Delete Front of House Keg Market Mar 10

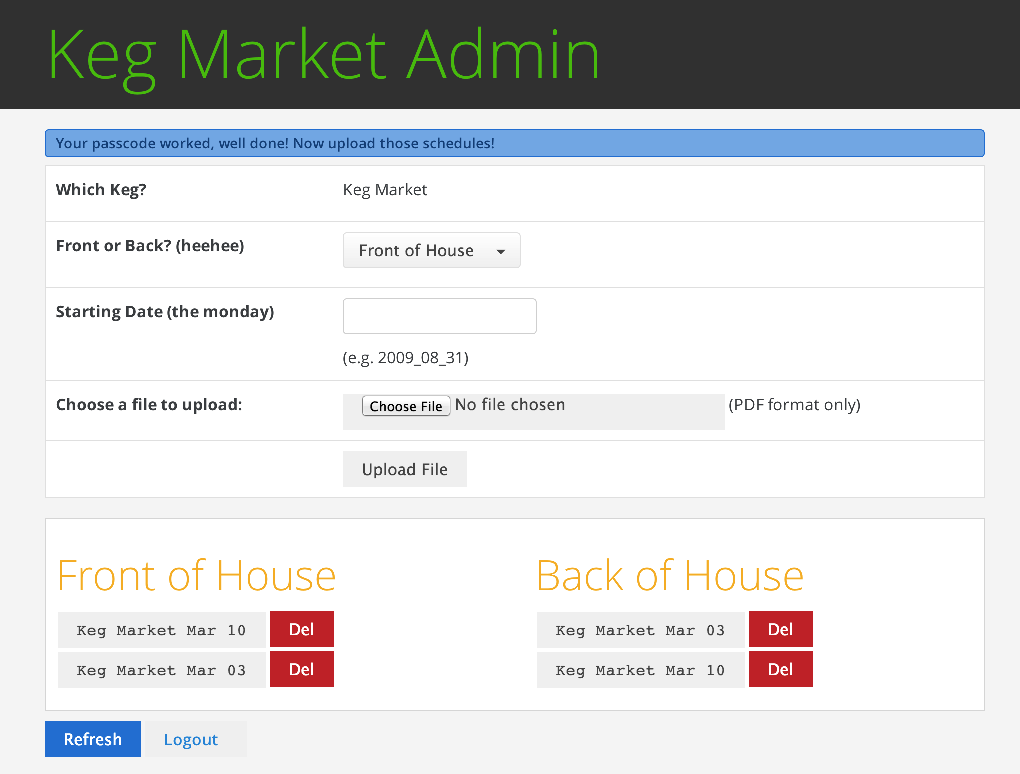pyautogui.click(x=302, y=629)
